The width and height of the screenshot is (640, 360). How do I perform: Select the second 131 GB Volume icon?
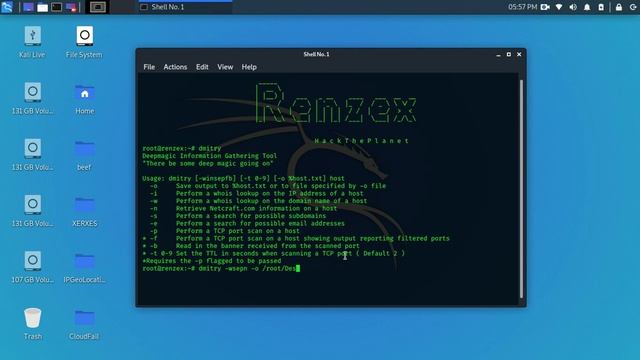(32, 154)
